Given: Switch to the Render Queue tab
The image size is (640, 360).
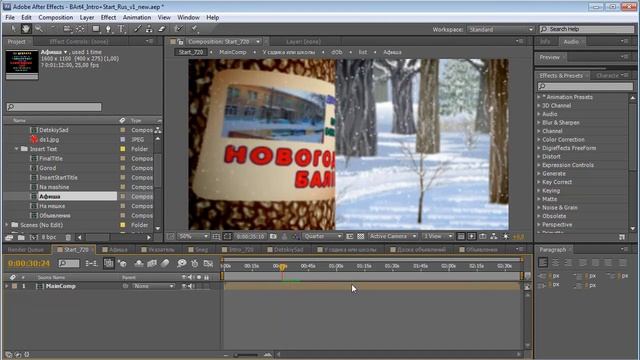Looking at the screenshot, I should pos(26,249).
